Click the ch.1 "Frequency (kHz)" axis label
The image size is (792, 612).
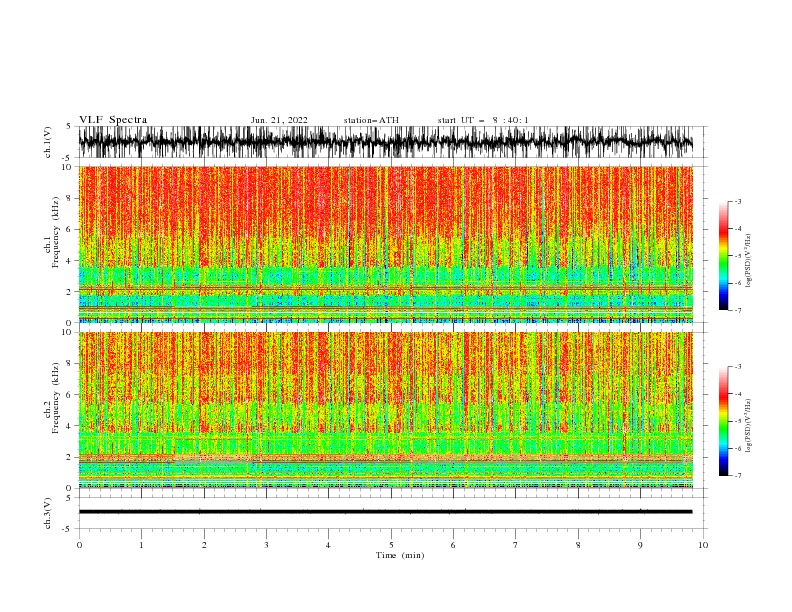point(56,232)
